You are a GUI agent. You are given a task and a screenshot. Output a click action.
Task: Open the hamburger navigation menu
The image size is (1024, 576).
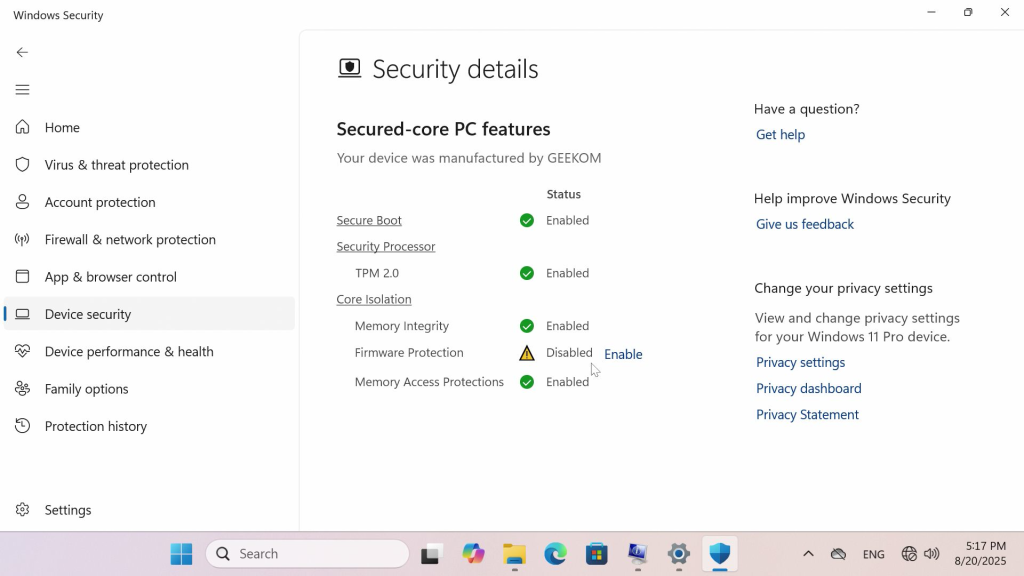(22, 89)
